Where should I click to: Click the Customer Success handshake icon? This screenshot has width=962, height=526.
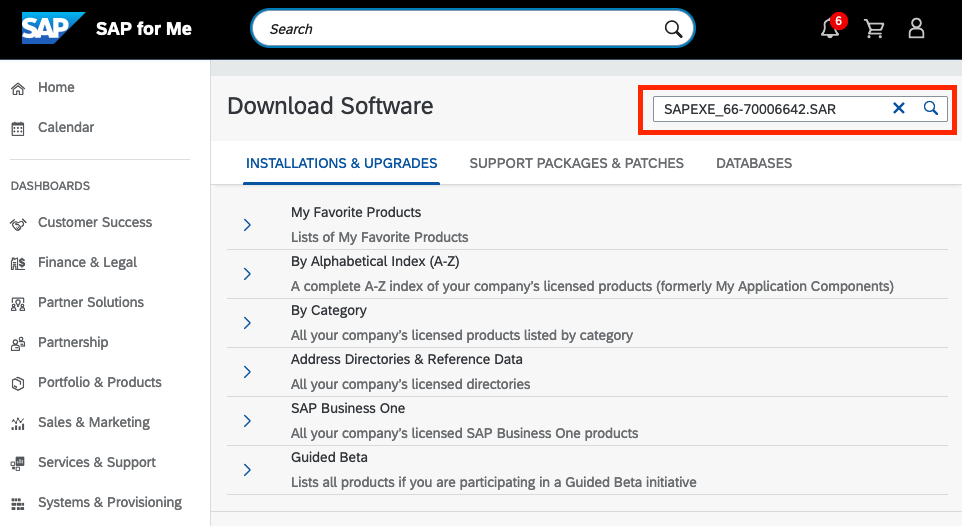[18, 224]
